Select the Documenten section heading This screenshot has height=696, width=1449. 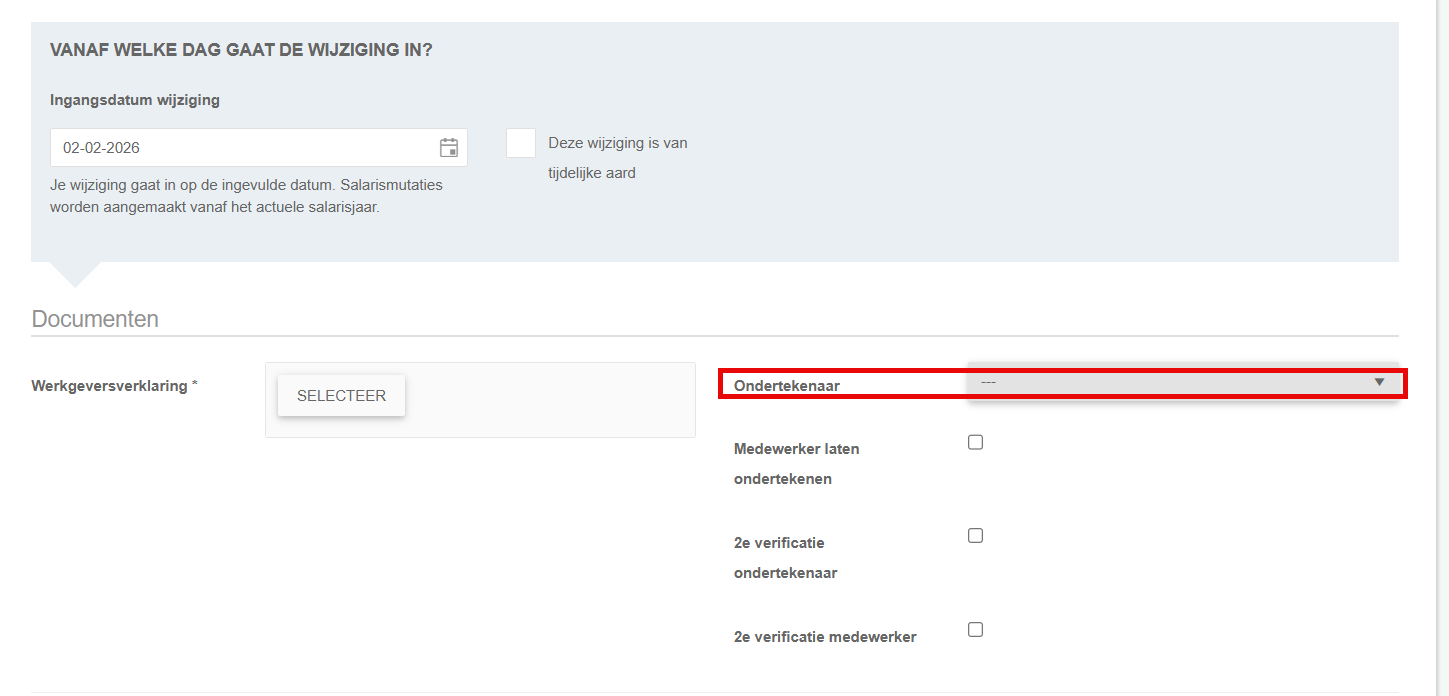click(x=95, y=319)
